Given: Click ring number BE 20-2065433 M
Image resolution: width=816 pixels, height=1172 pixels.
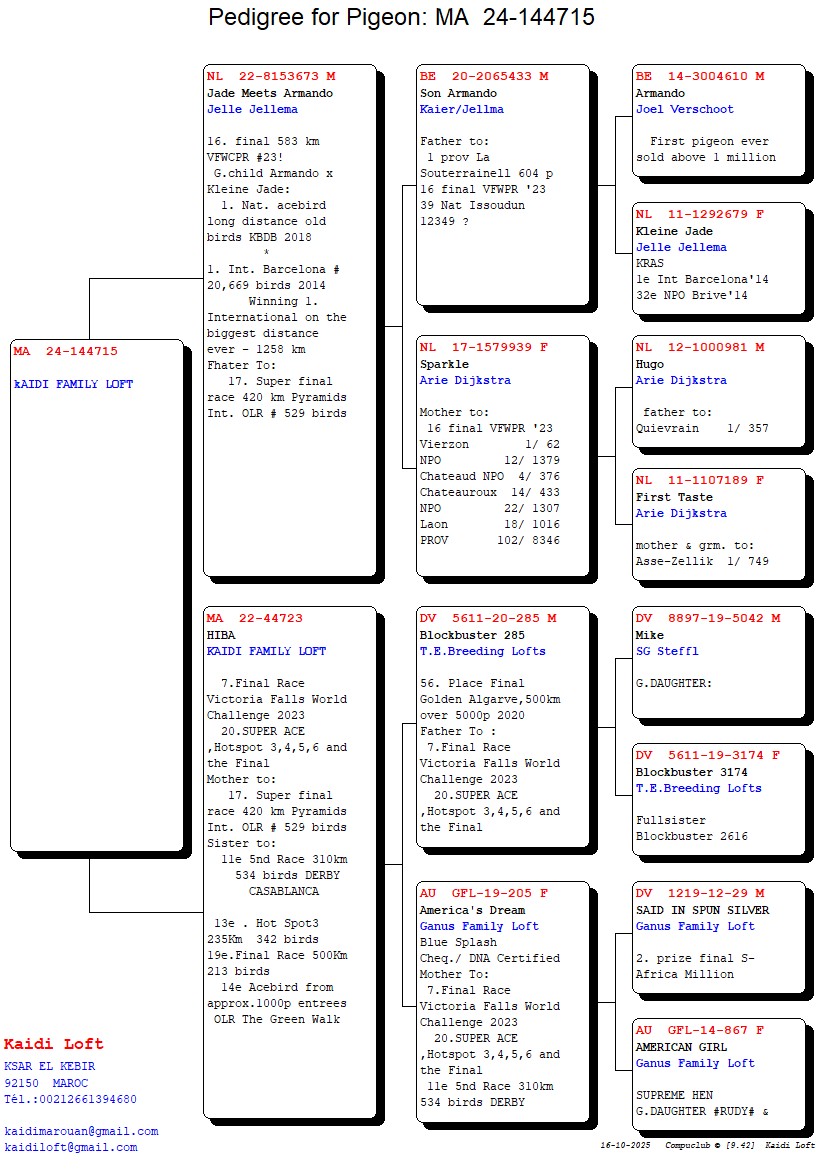Looking at the screenshot, I should 484,76.
